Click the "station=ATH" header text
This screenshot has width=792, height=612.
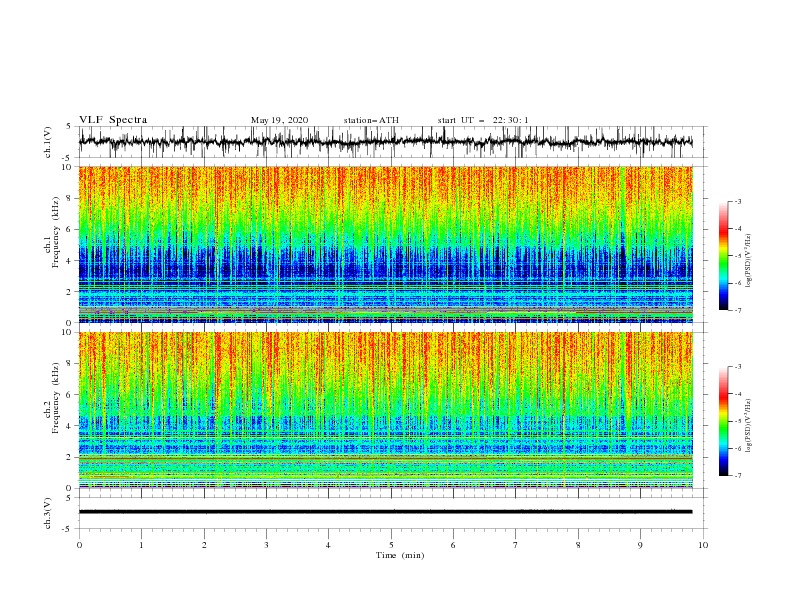(x=371, y=120)
